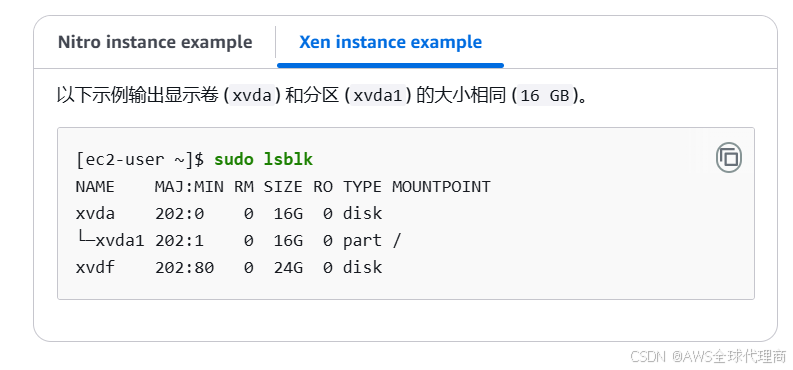Click the part / mountpoint entry
Image resolution: width=793 pixels, height=370 pixels.
(x=372, y=241)
